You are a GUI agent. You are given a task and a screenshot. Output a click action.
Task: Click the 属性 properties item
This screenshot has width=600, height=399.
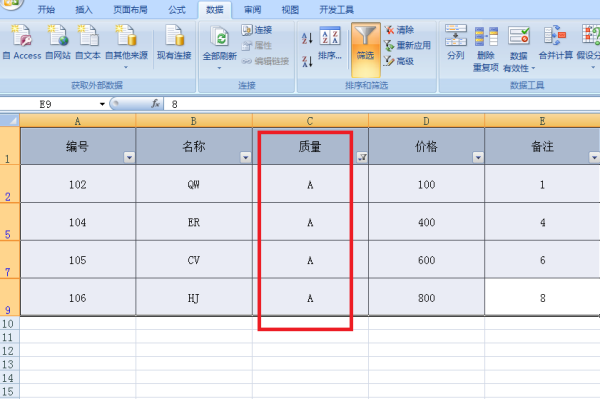coord(257,46)
